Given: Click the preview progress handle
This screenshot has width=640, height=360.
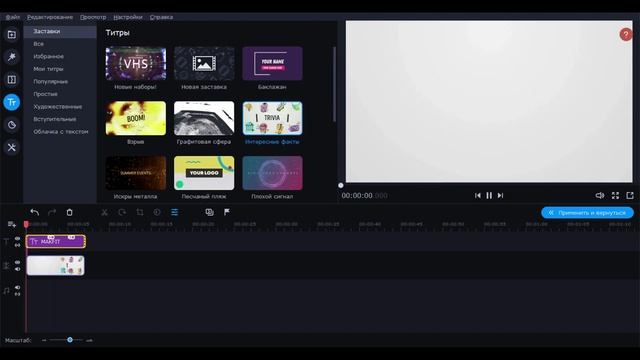Looking at the screenshot, I should click(x=341, y=186).
